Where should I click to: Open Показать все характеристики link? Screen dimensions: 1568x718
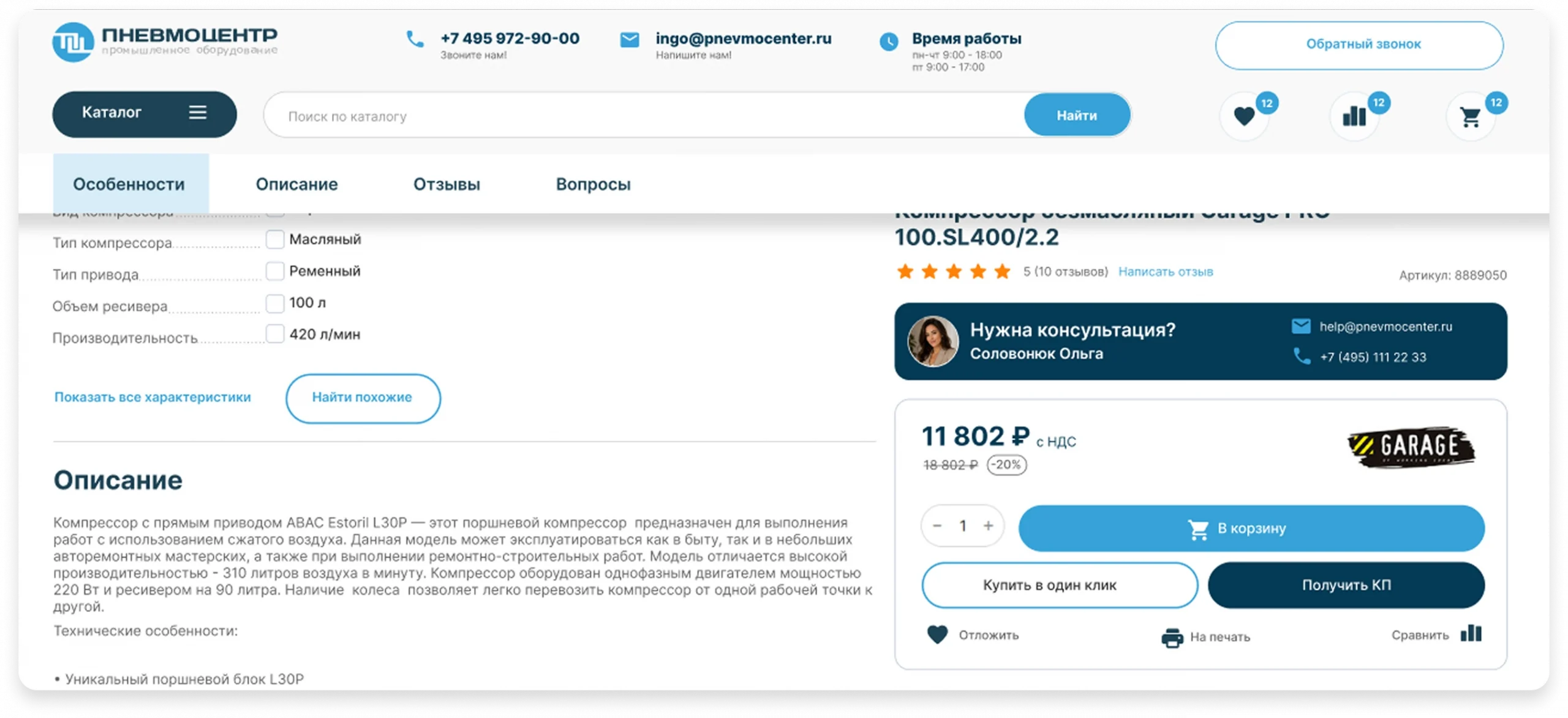click(153, 397)
